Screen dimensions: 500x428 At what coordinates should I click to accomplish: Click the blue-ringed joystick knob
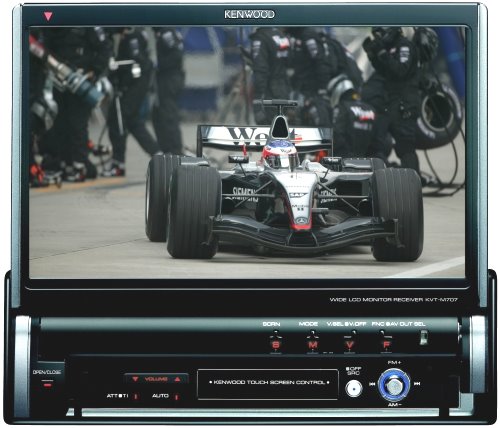(x=394, y=385)
